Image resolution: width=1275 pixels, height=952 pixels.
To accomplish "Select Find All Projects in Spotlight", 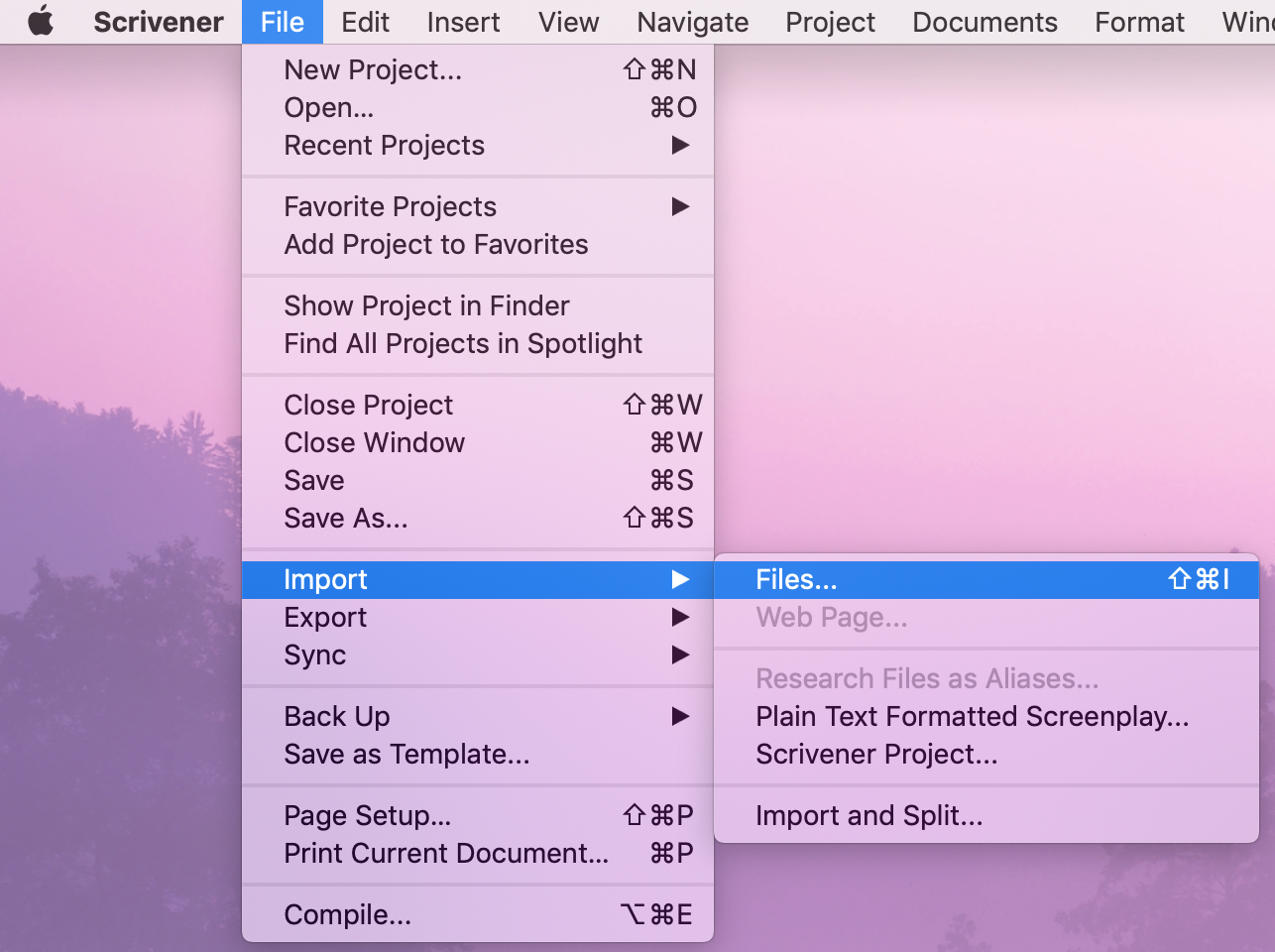I will tap(478, 343).
